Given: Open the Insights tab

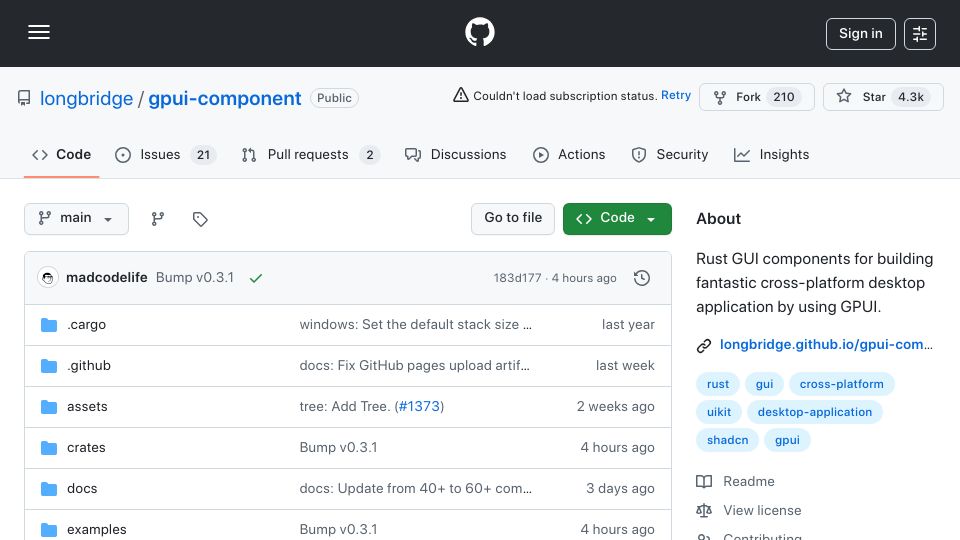Looking at the screenshot, I should (771, 155).
